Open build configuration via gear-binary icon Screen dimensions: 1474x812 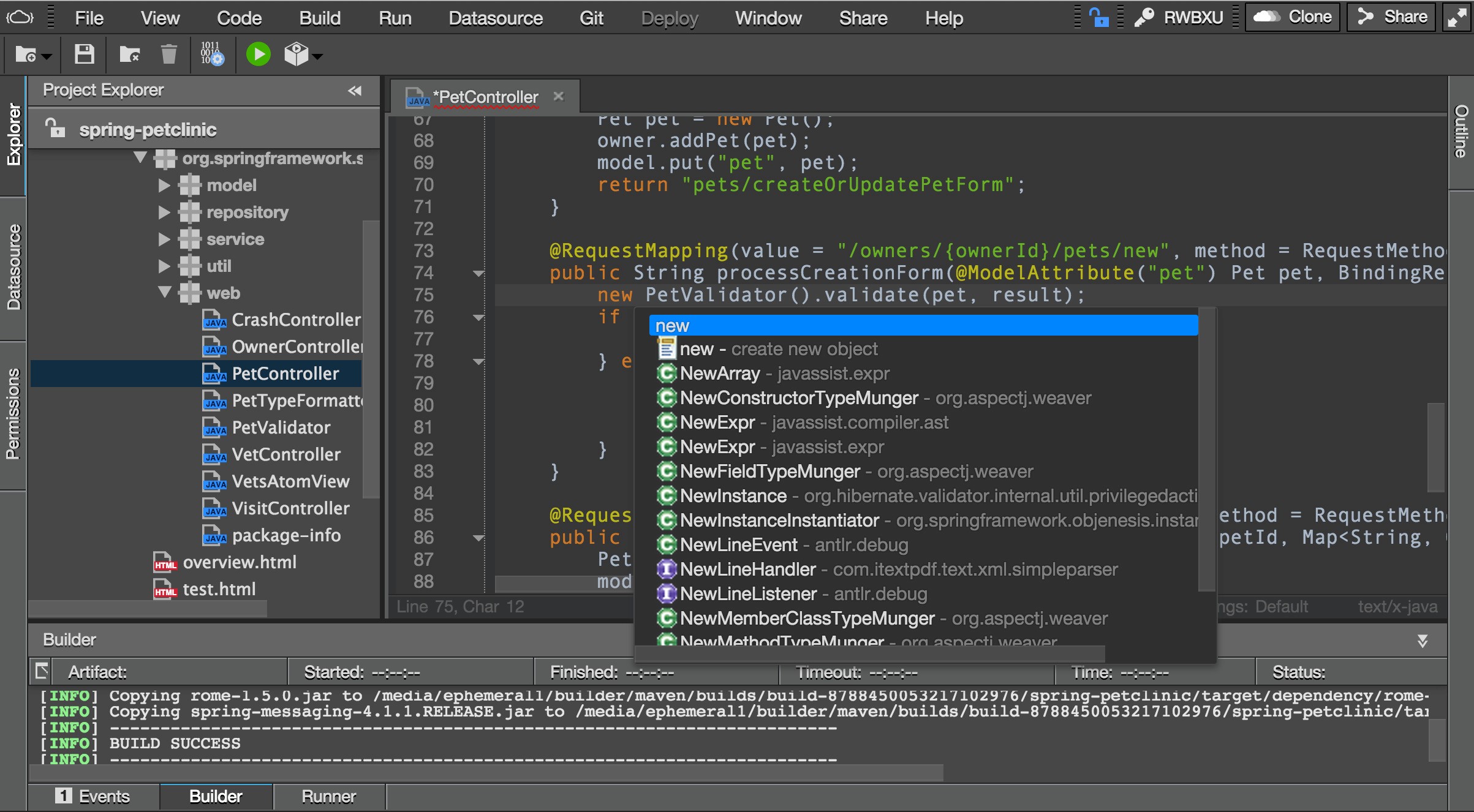[x=210, y=55]
